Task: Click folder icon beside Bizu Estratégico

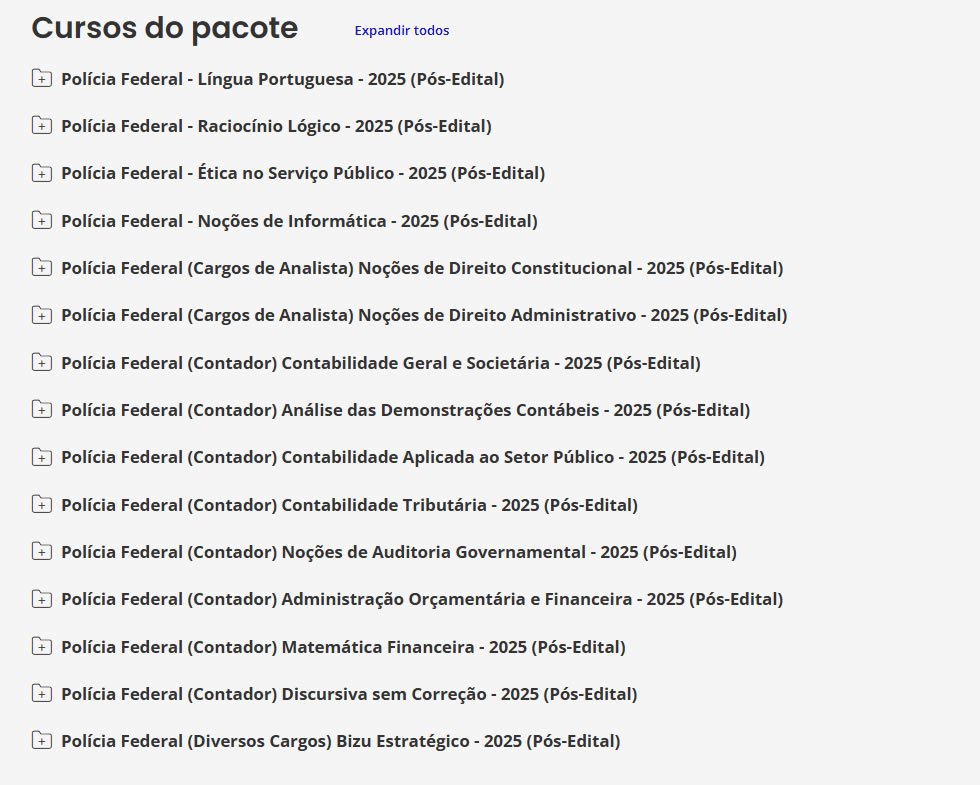Action: pyautogui.click(x=41, y=741)
